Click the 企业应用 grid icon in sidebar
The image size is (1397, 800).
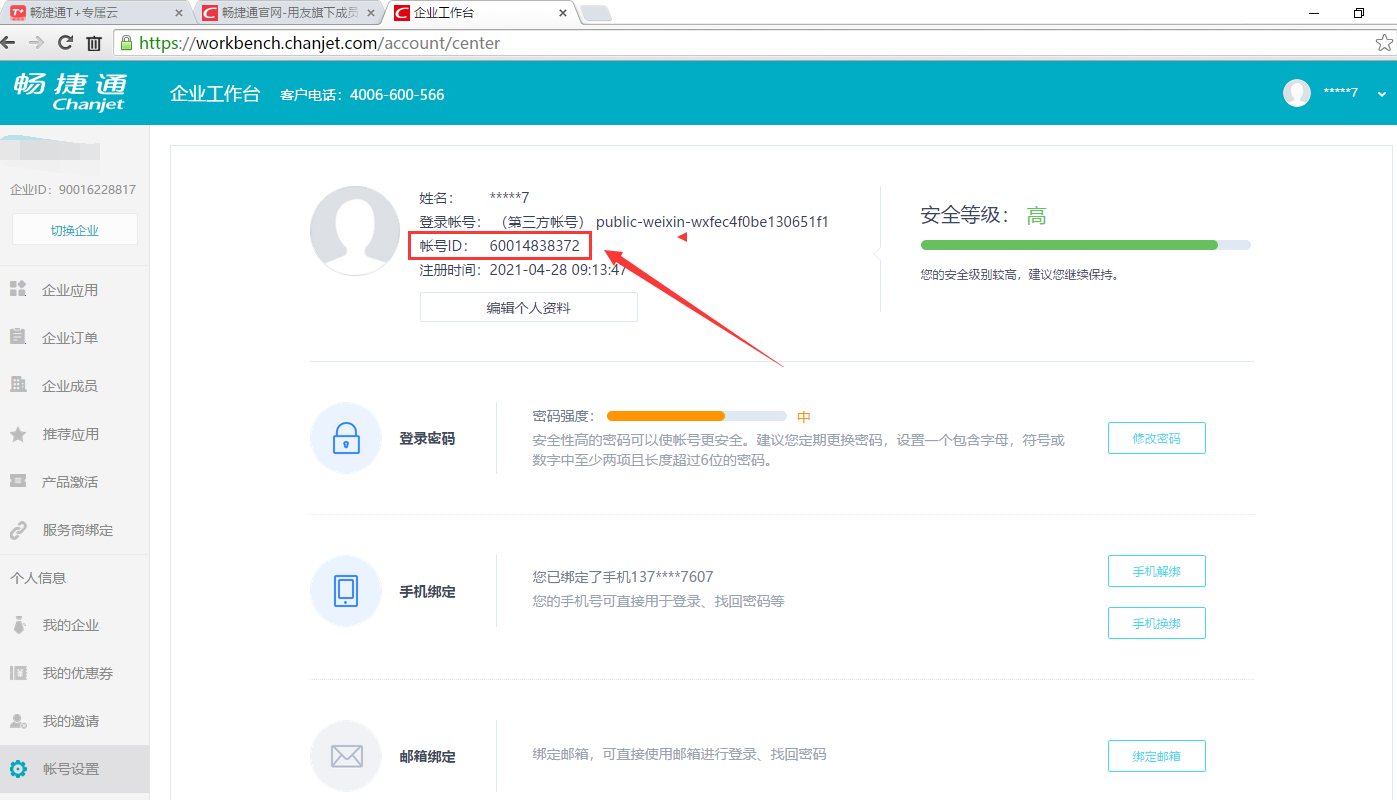(x=18, y=289)
